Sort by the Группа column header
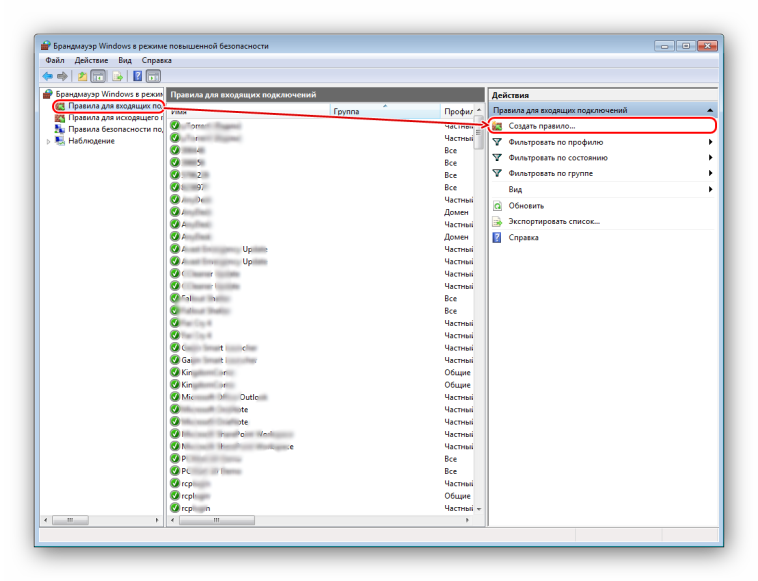This screenshot has height=581, width=758. pos(385,111)
